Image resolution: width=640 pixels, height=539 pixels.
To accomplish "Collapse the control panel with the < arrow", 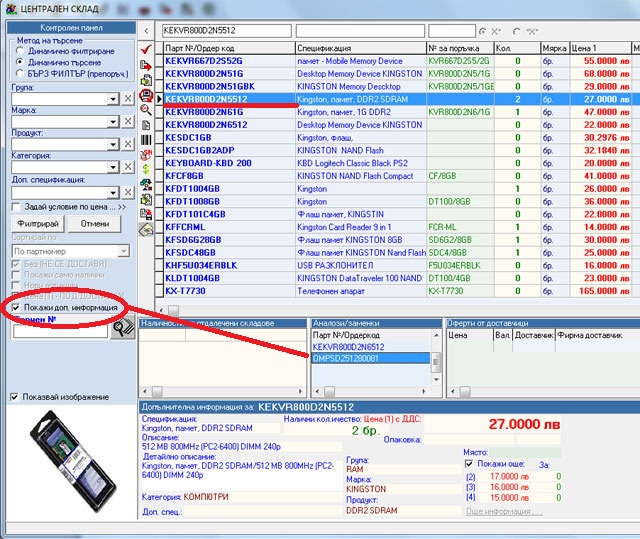I will (x=146, y=31).
